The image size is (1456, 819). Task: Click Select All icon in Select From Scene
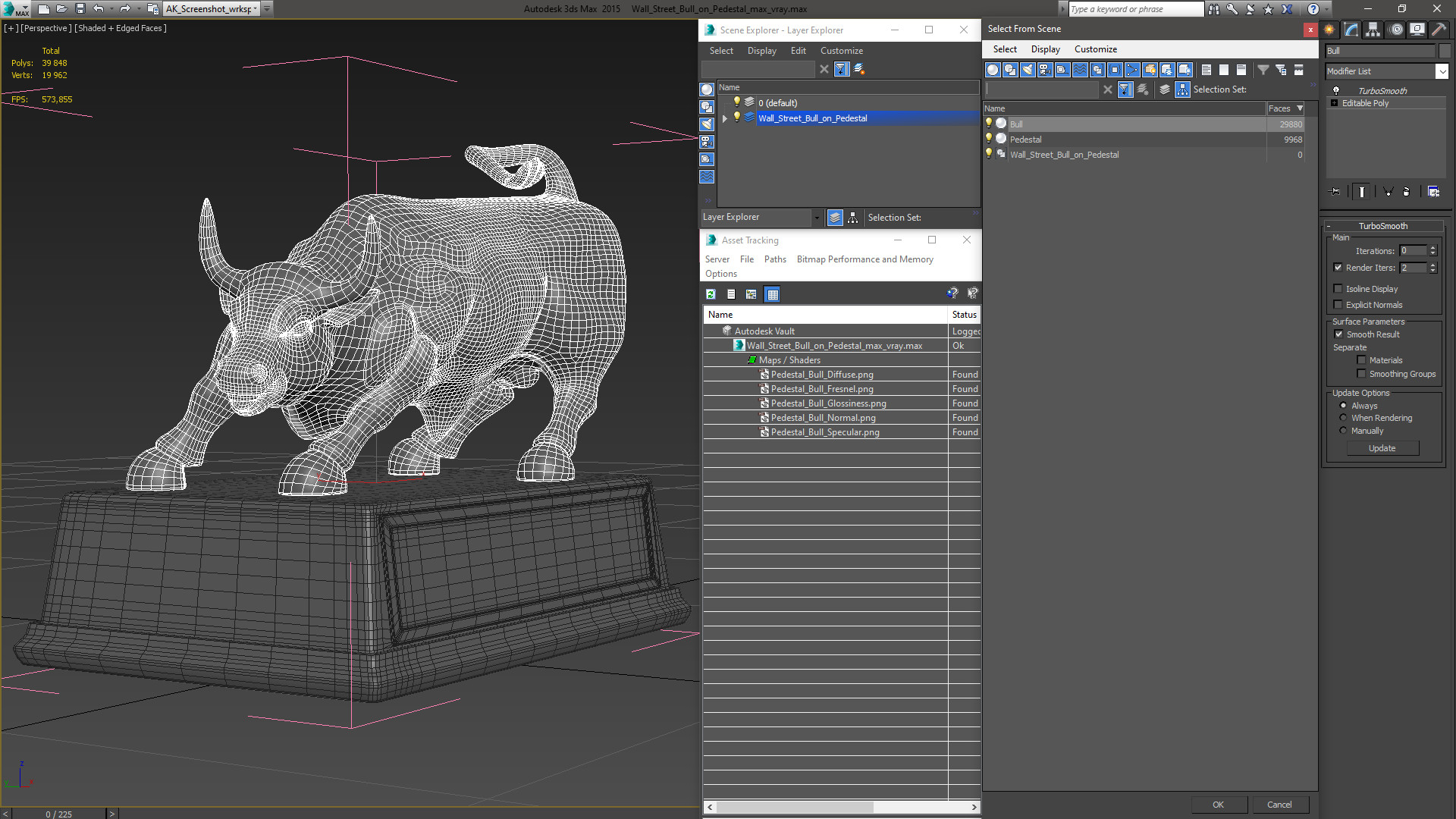point(1207,70)
